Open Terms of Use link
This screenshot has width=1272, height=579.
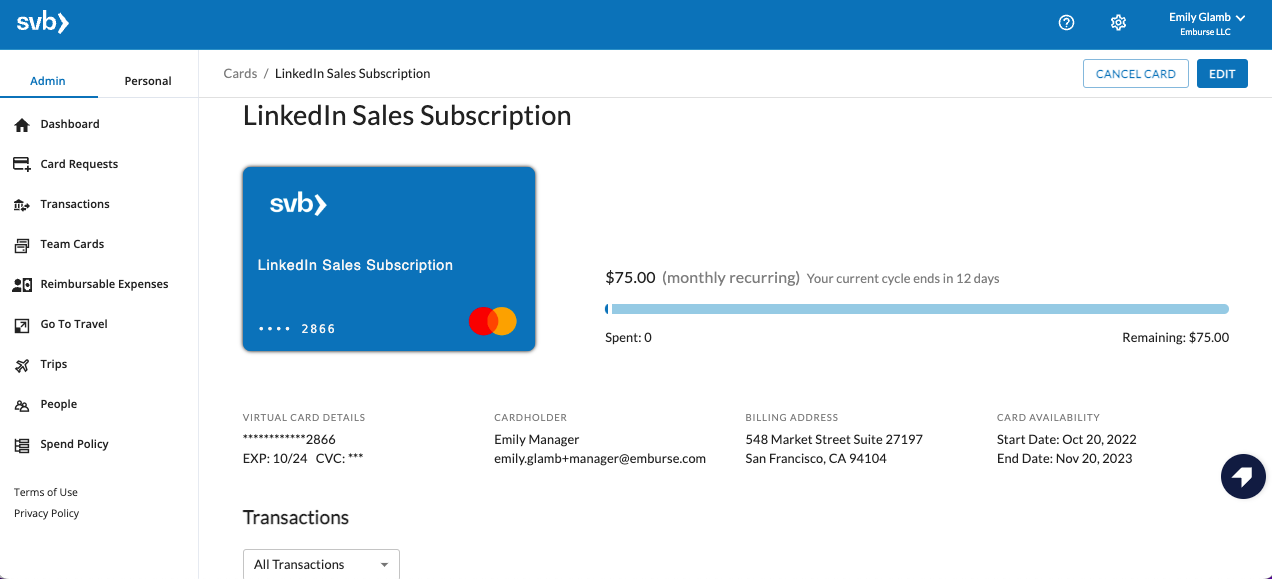tap(46, 492)
